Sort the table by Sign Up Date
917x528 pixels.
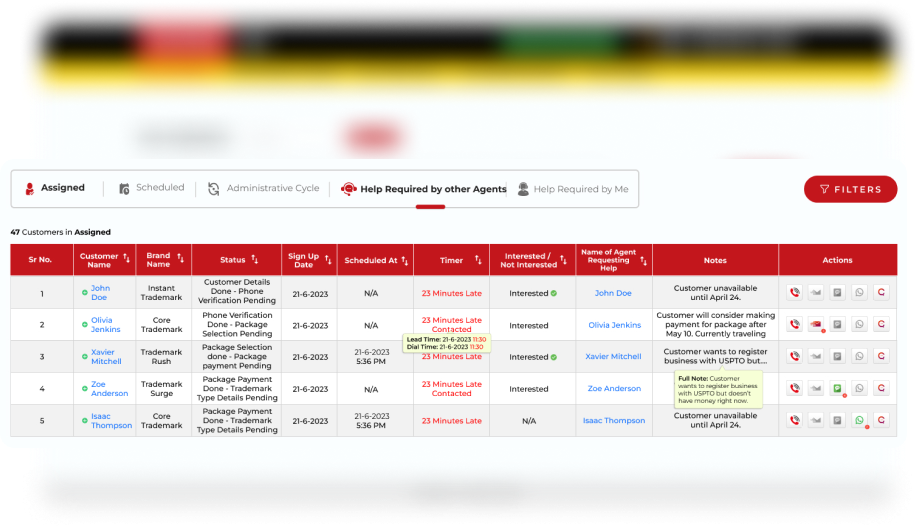[328, 259]
